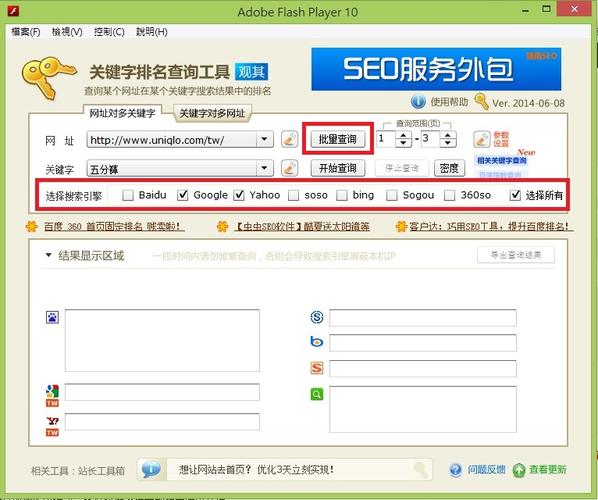Open the 說明(H) menu
Viewport: 598px width, 500px height.
(x=152, y=32)
